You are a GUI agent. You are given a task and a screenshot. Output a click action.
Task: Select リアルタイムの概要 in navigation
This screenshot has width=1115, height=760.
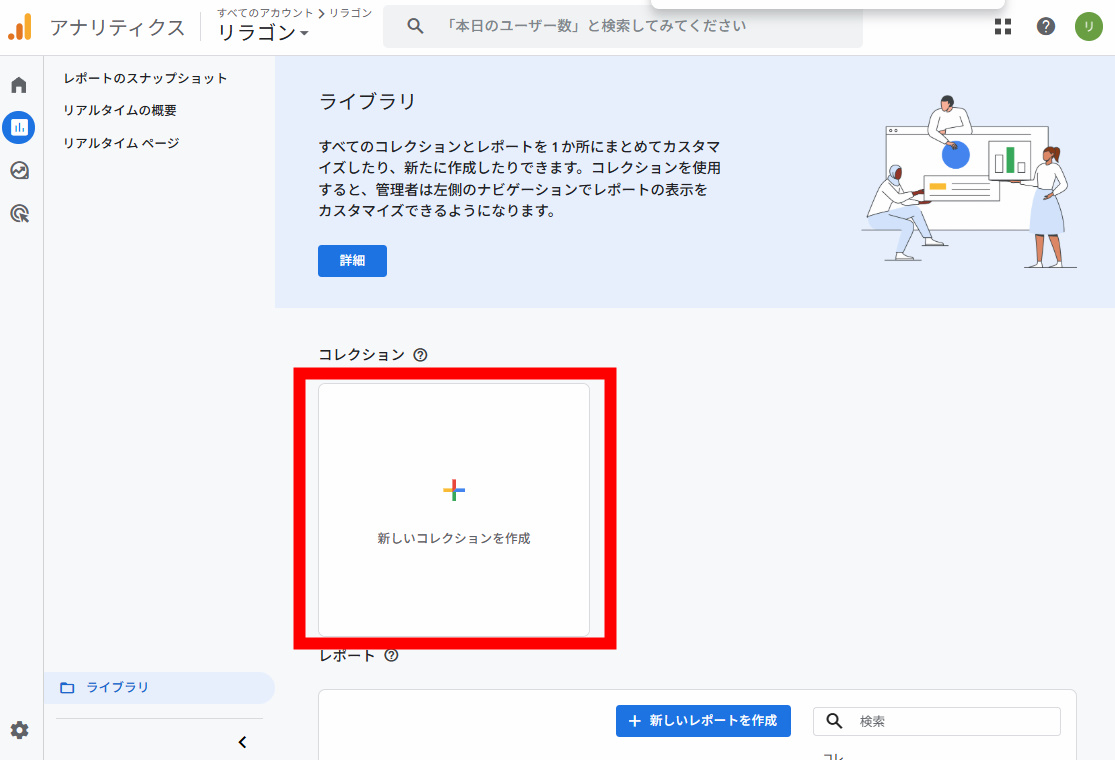[120, 110]
